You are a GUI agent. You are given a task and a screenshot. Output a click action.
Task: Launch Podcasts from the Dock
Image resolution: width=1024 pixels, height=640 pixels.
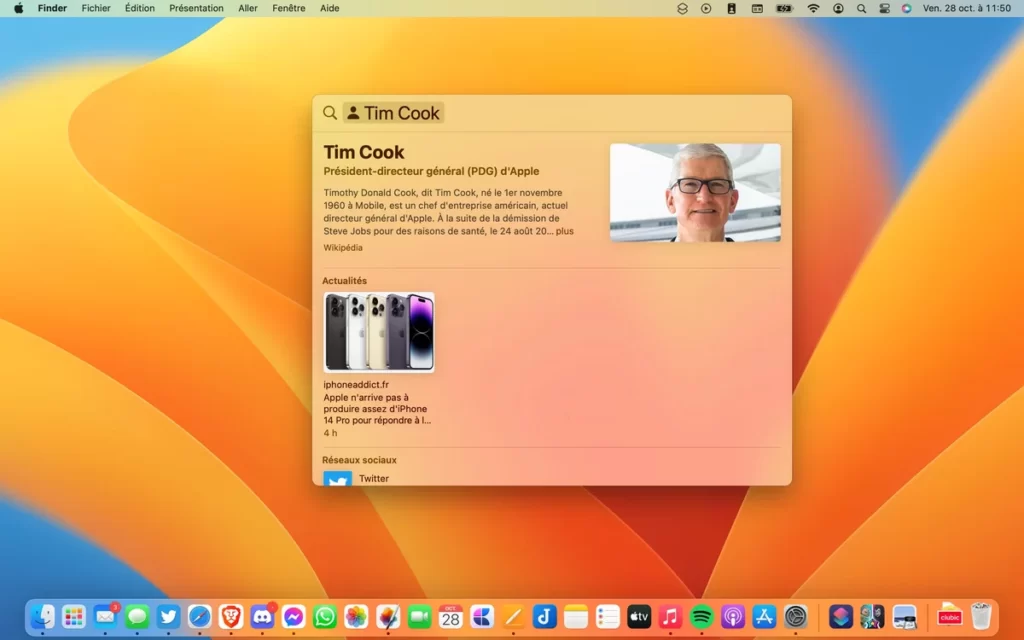[x=733, y=617]
